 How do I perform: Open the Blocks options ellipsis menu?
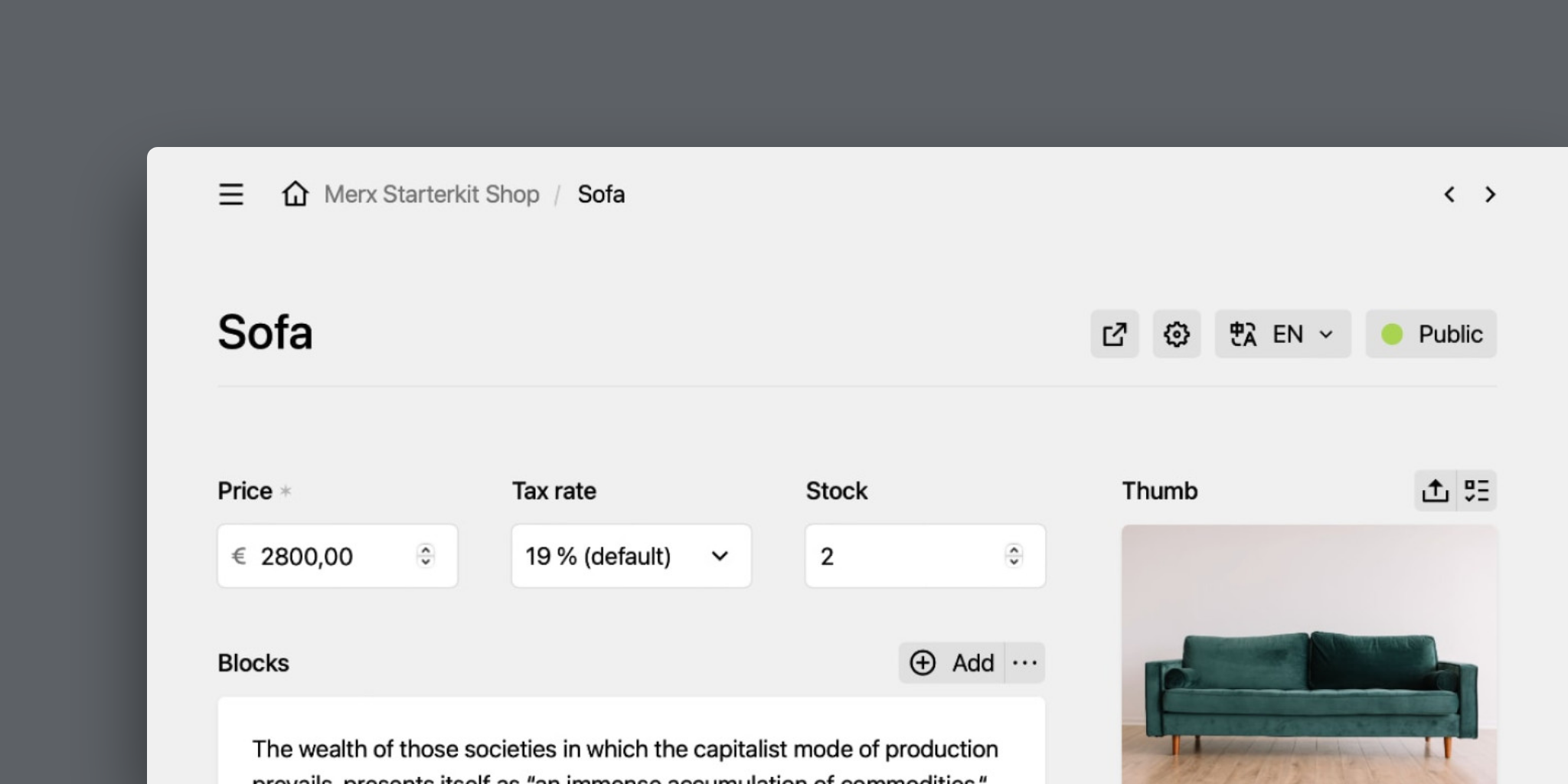tap(1025, 662)
